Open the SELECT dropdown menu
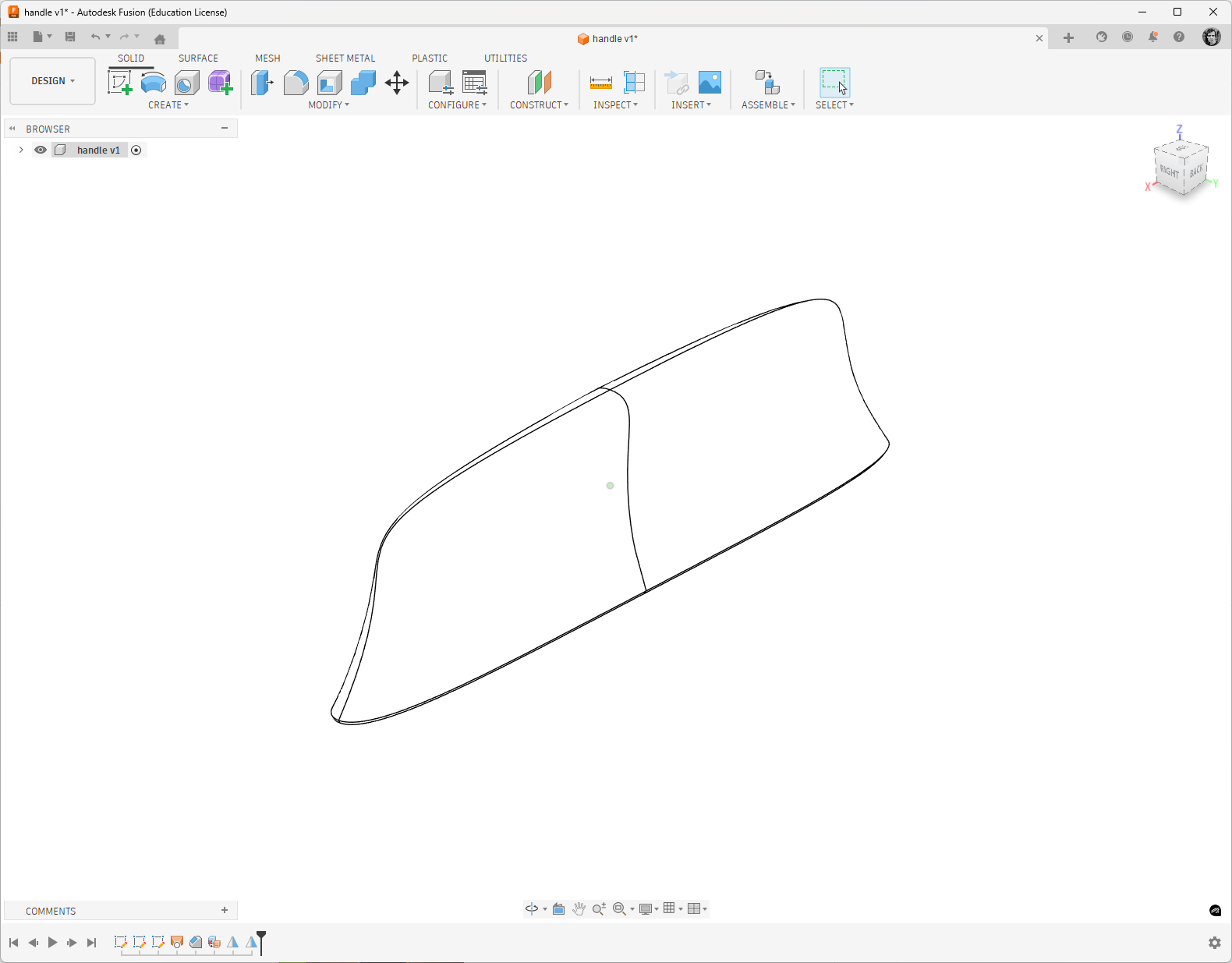This screenshot has height=963, width=1232. (834, 104)
